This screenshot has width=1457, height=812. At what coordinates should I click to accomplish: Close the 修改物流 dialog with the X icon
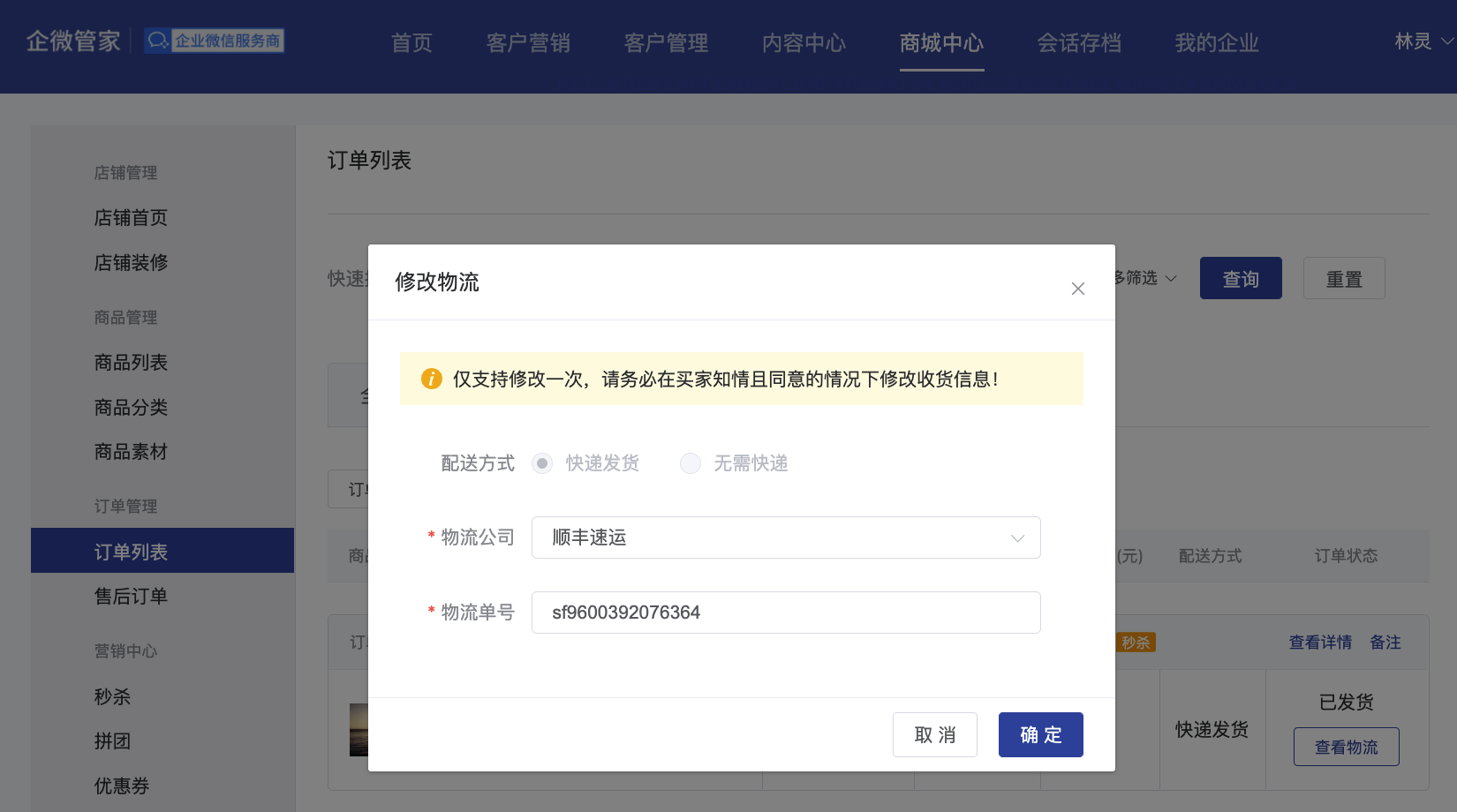pyautogui.click(x=1077, y=289)
